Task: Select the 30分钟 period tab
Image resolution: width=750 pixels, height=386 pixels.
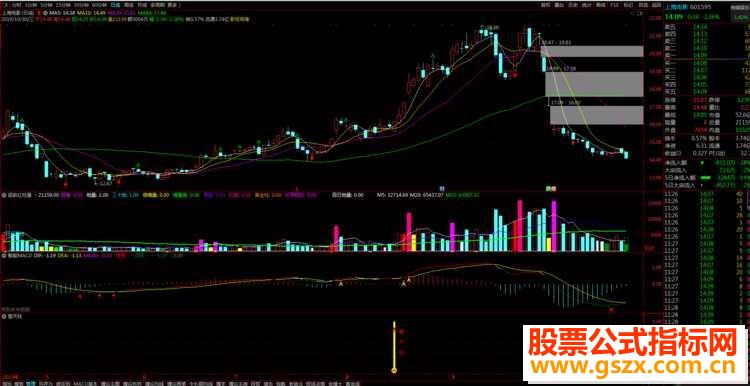Action: point(81,5)
